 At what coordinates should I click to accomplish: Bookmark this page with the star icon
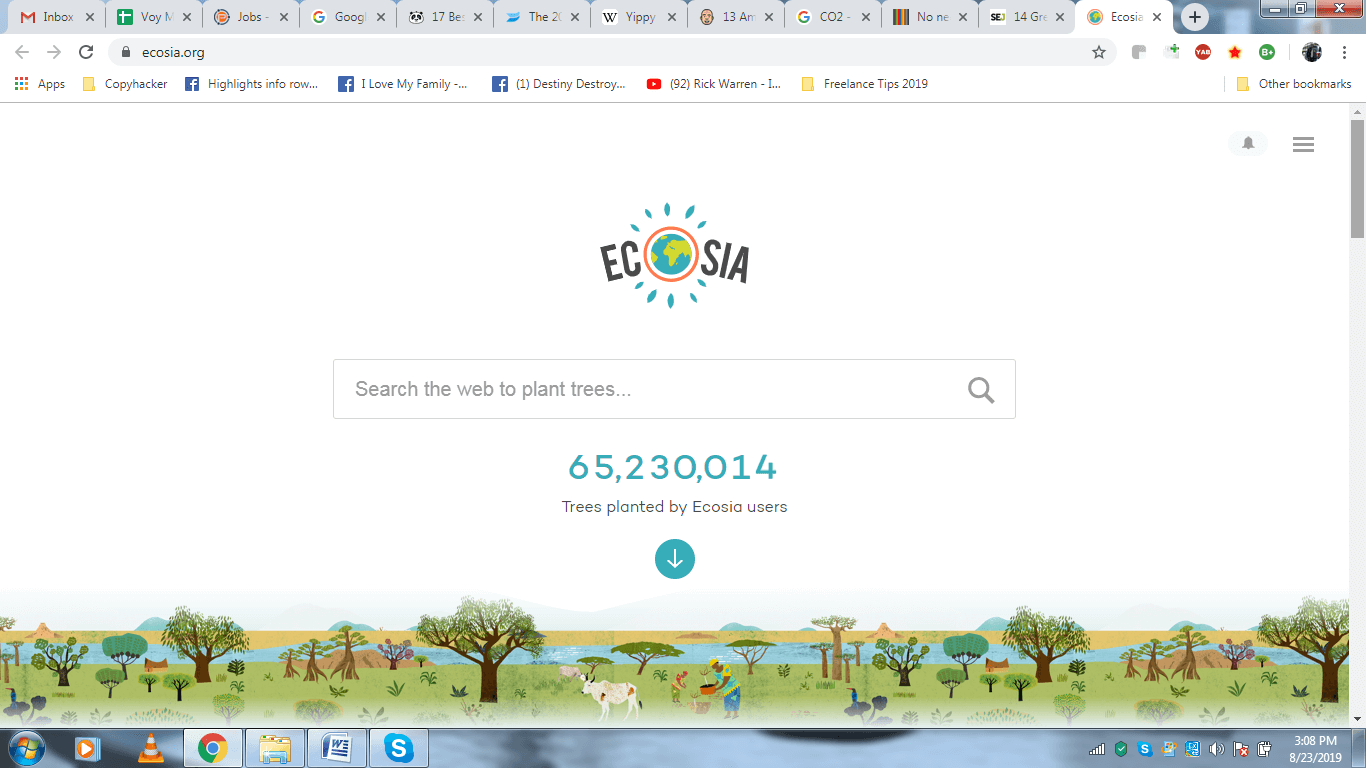pos(1099,52)
